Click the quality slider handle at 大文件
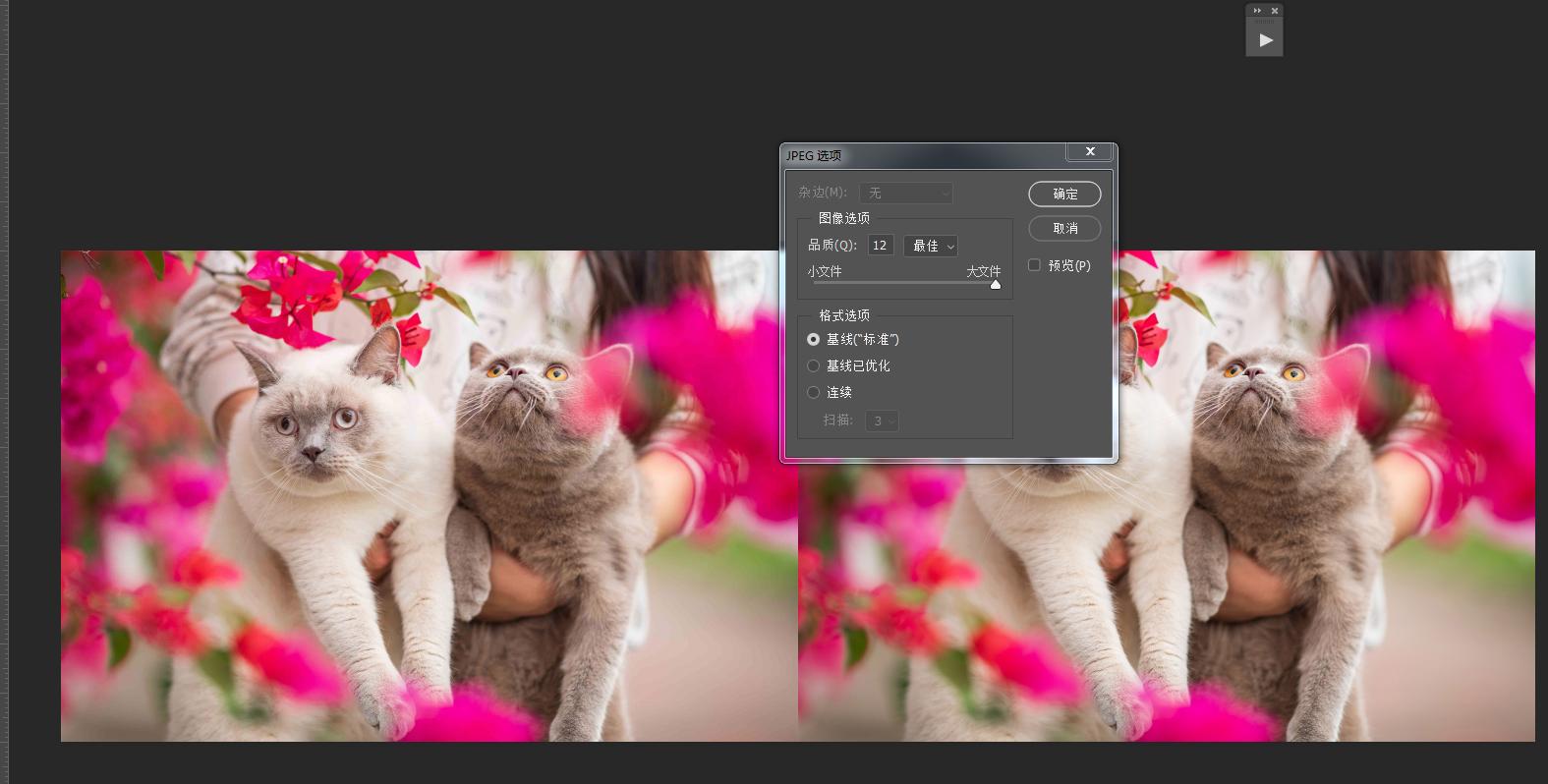 pos(996,285)
